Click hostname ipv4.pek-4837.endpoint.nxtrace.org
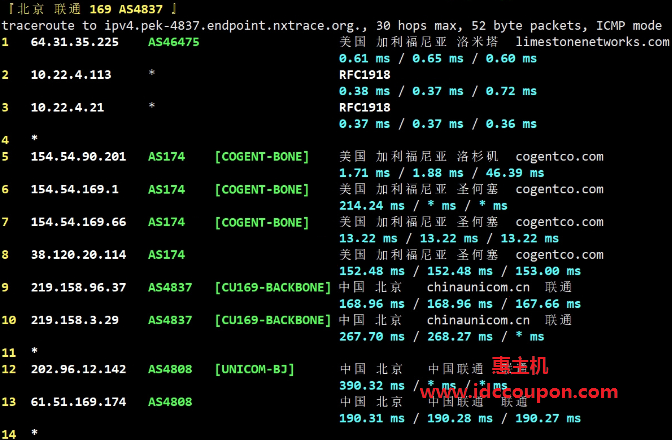Viewport: 672px width, 440px height. click(x=236, y=26)
